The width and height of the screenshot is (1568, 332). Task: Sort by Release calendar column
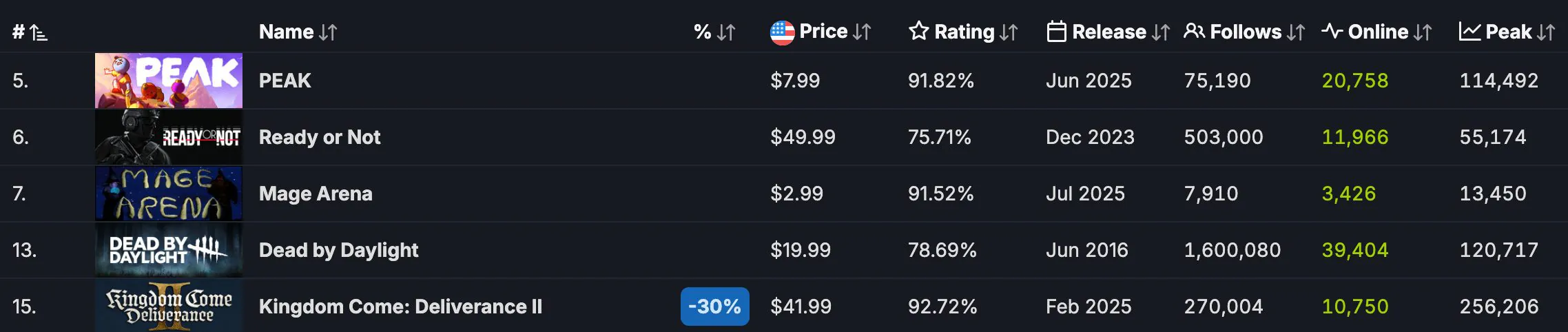(1107, 32)
